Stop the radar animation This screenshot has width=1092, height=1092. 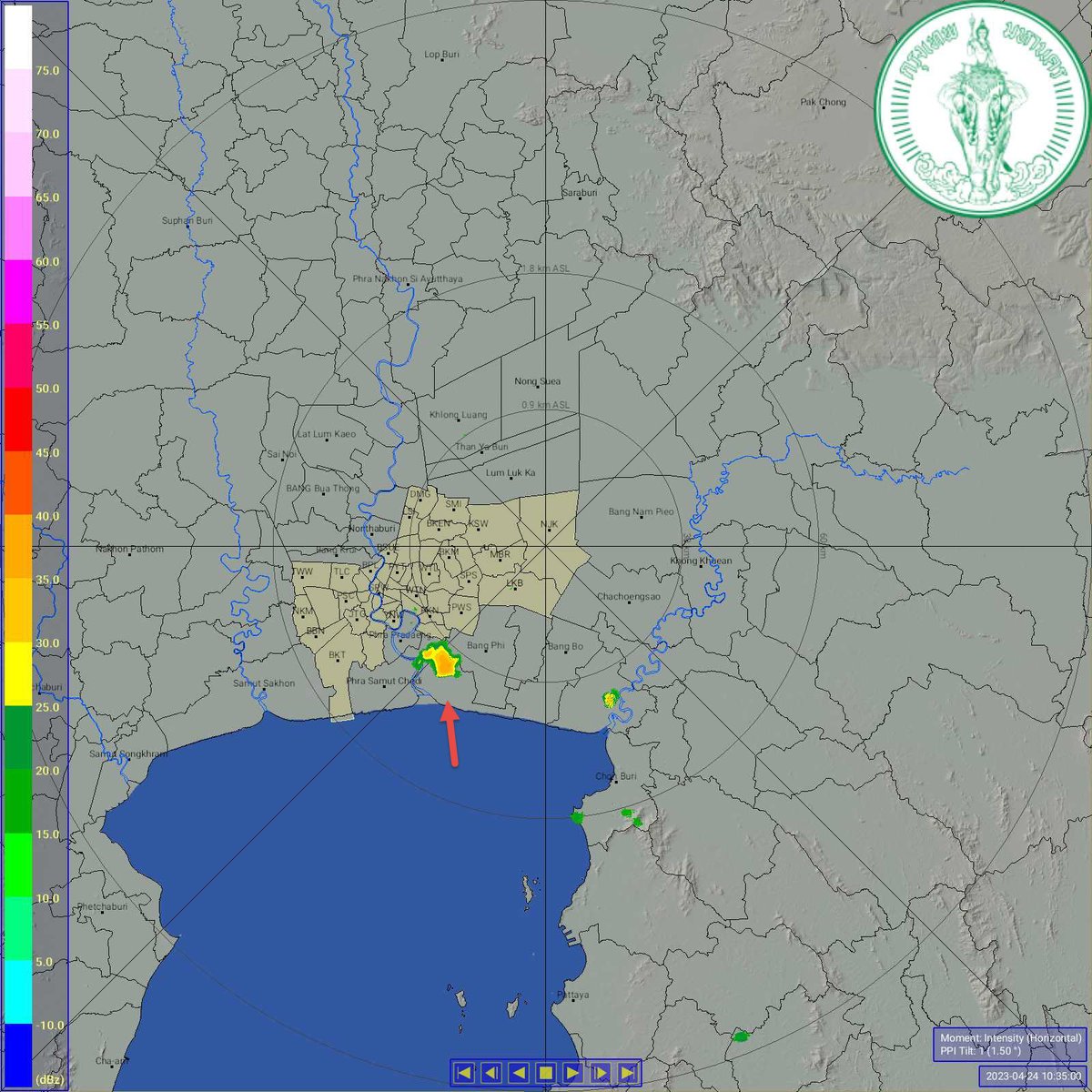(x=545, y=1073)
